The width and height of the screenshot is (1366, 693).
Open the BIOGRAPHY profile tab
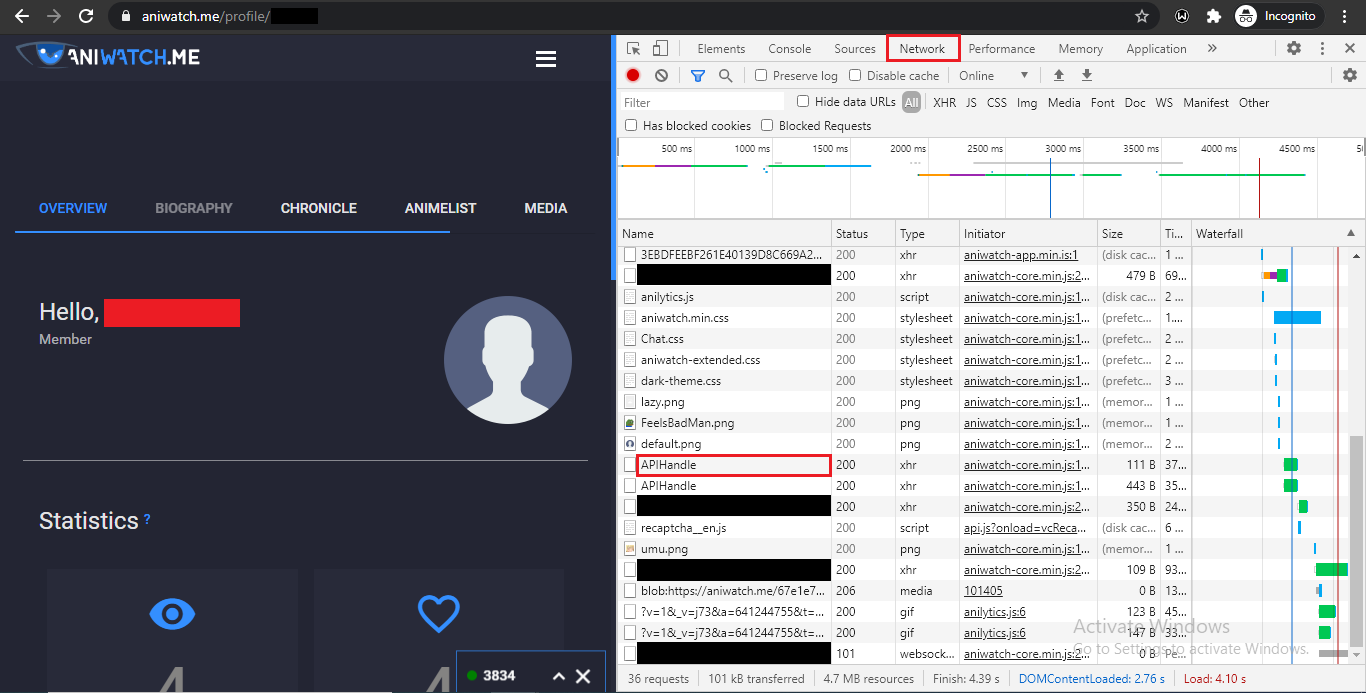coord(194,208)
